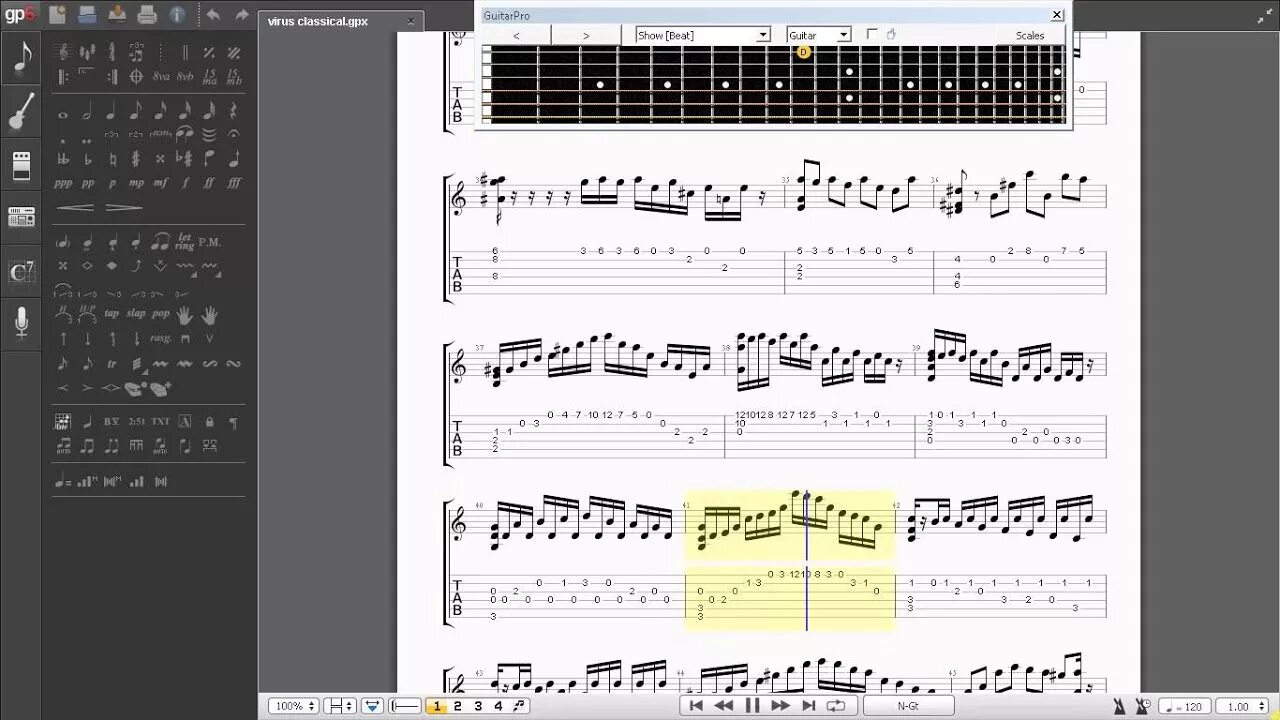Open the effects pedal panel tab
Screen dimensions: 1280x720
click(21, 164)
